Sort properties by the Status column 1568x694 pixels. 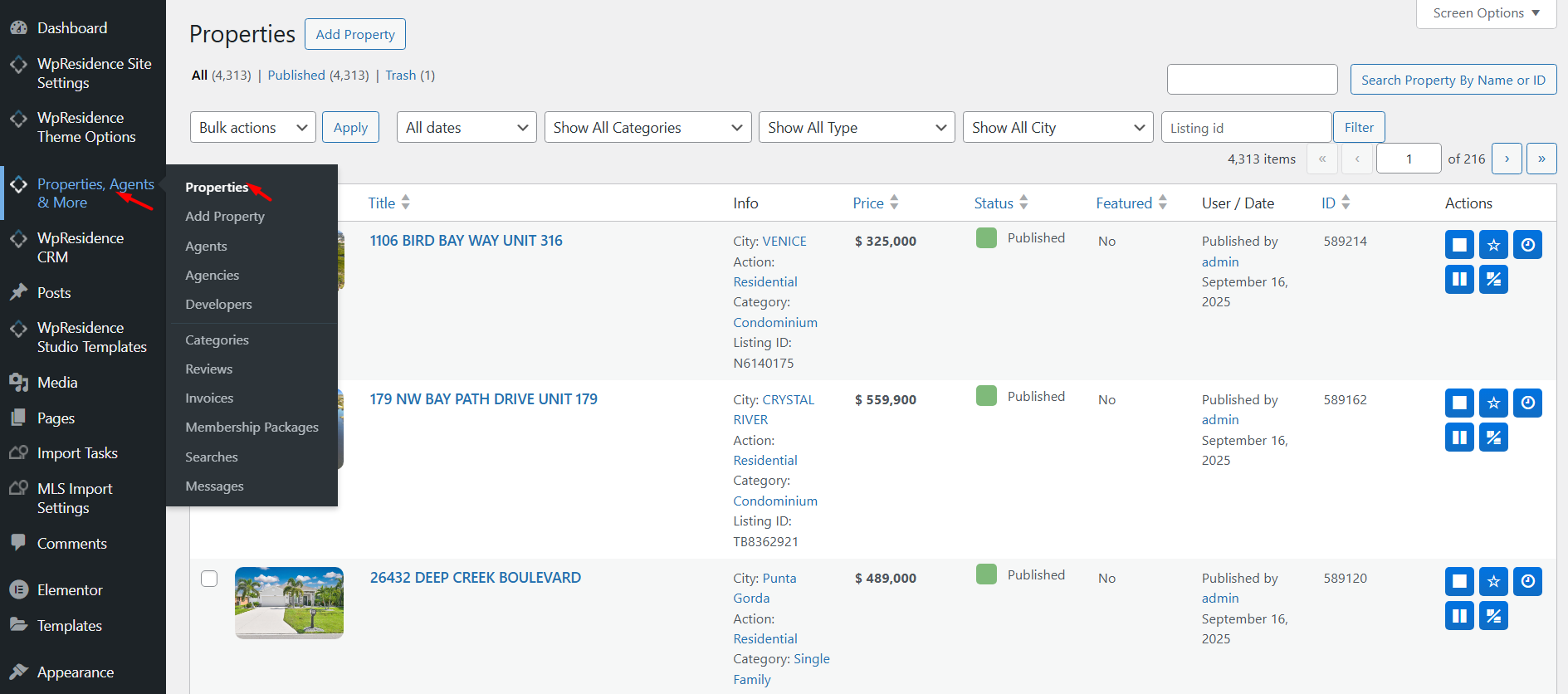994,203
